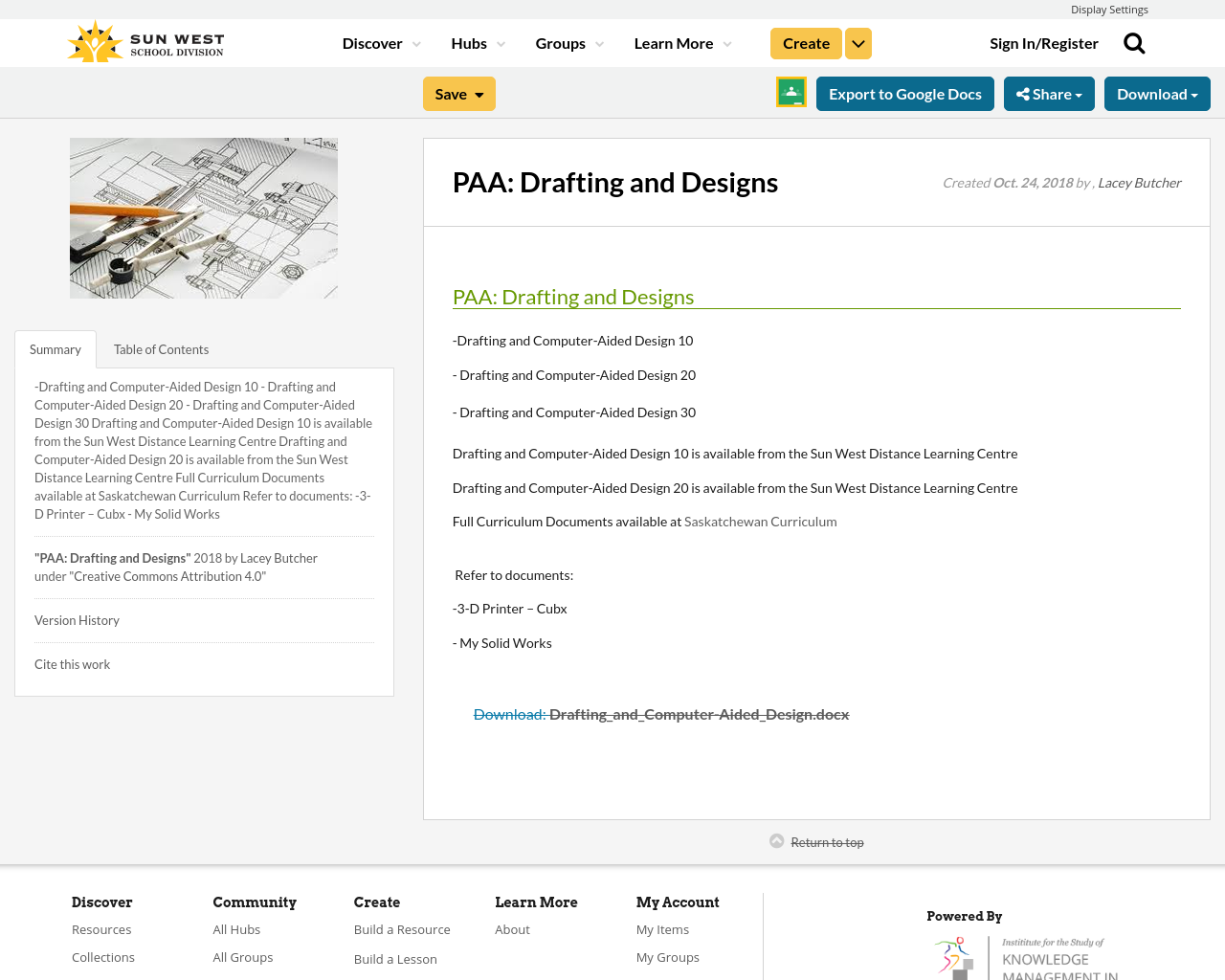
Task: Click Export to Google Docs
Action: coord(904,92)
